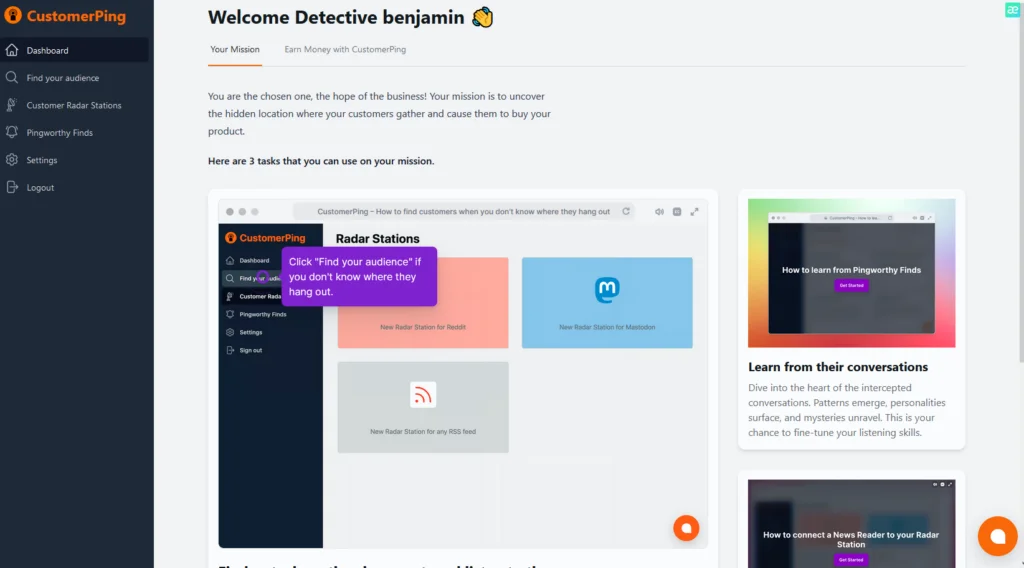Go to Find your audience
This screenshot has width=1024, height=568.
click(x=75, y=78)
